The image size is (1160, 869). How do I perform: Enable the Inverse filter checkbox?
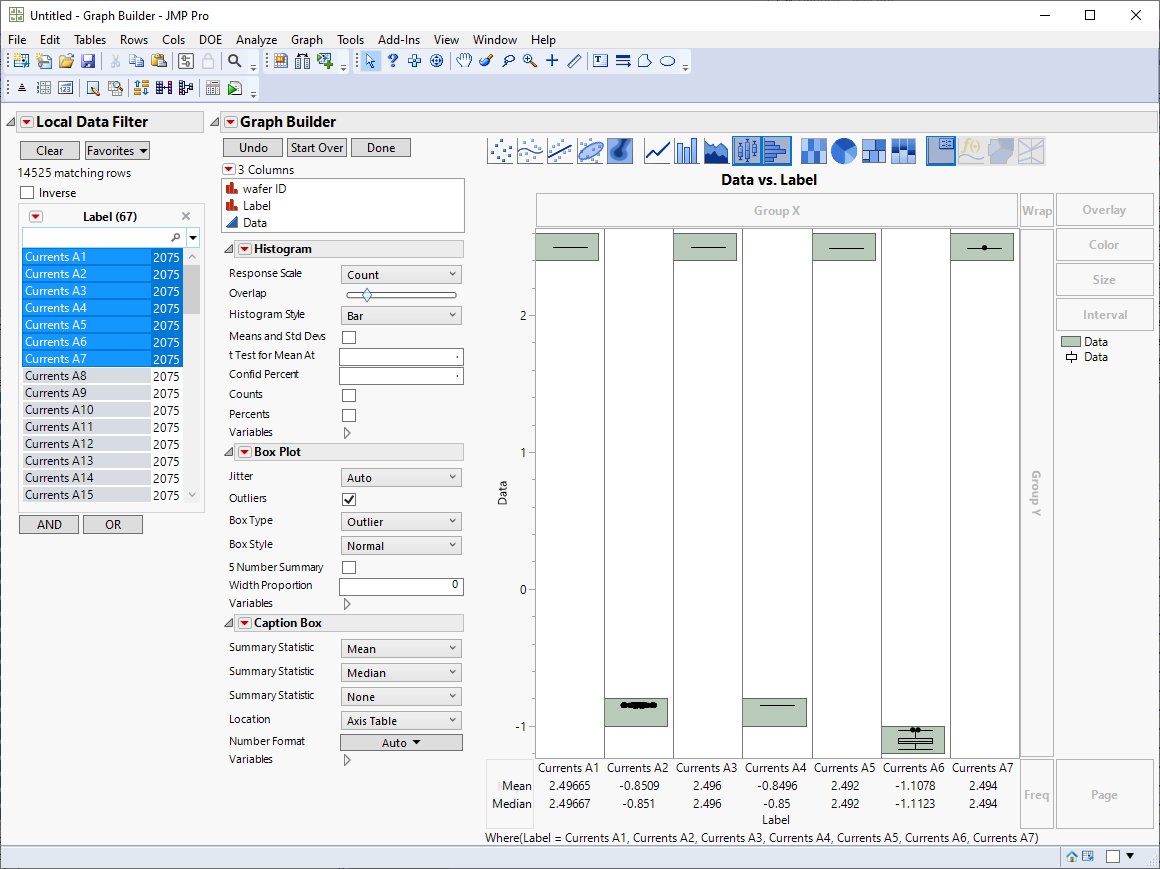27,193
